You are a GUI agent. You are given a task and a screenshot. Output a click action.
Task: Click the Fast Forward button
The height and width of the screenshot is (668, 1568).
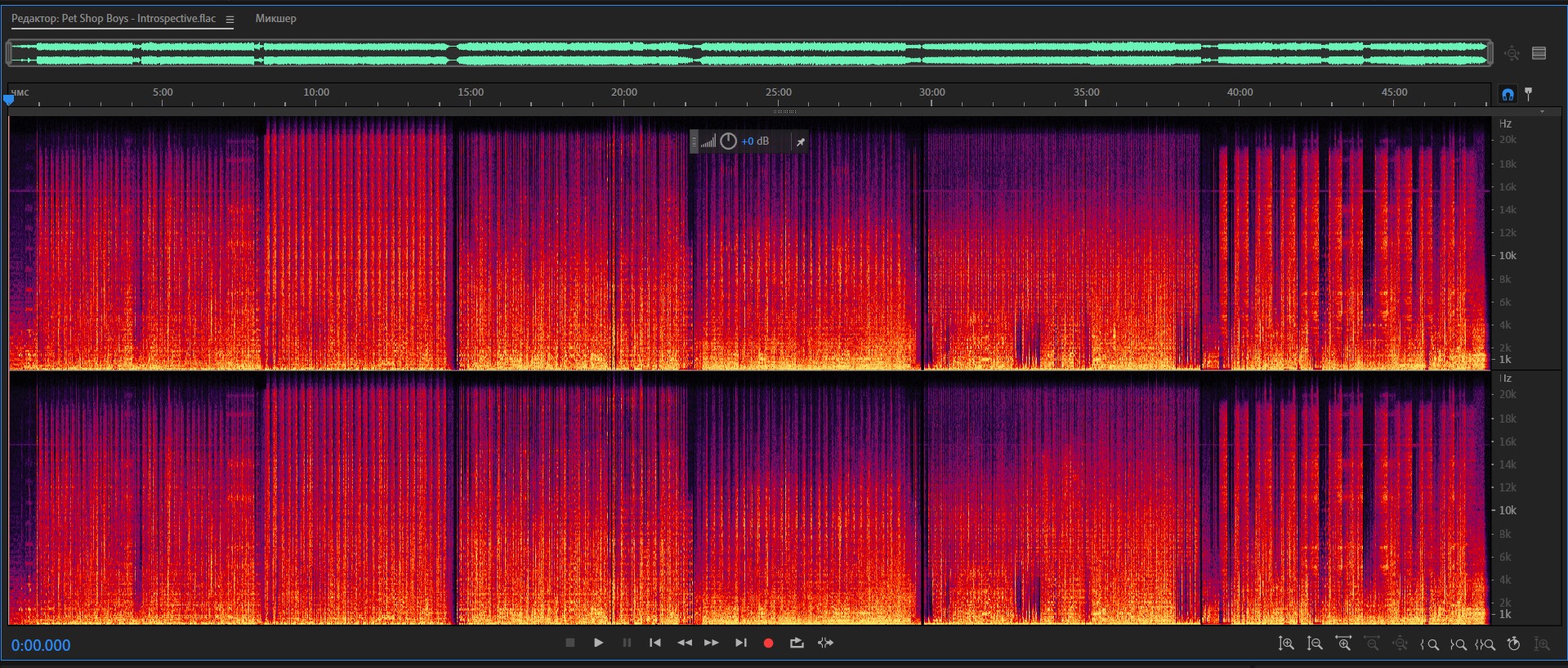coord(712,643)
